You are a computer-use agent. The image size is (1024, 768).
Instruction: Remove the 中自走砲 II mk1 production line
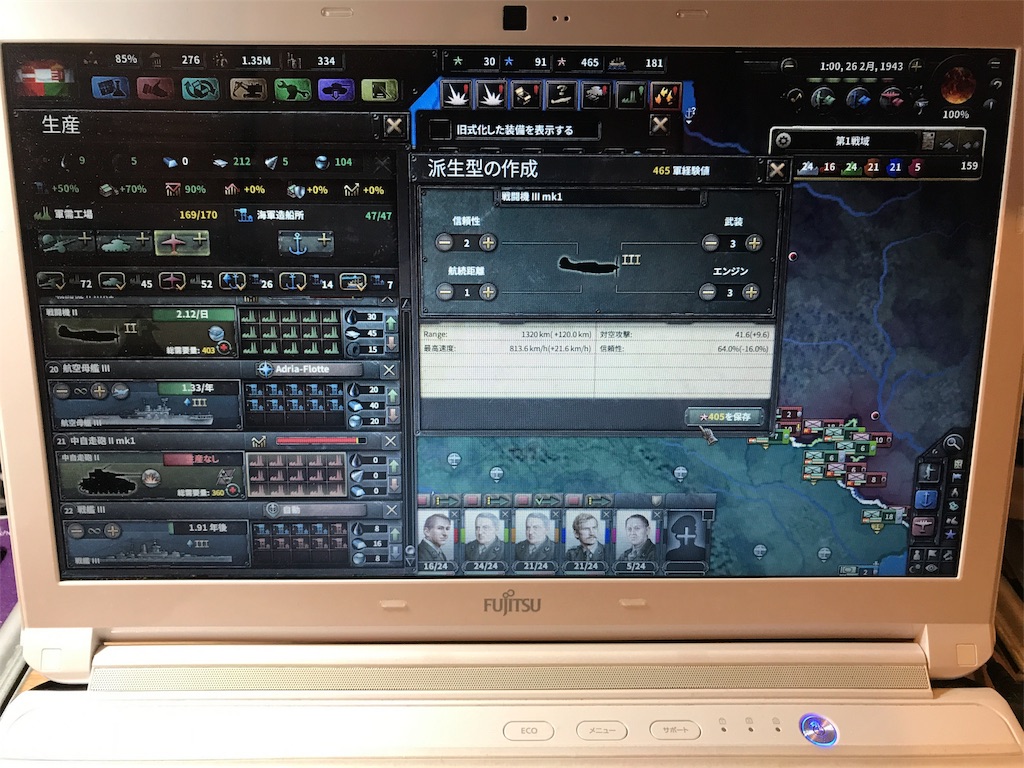click(x=391, y=441)
